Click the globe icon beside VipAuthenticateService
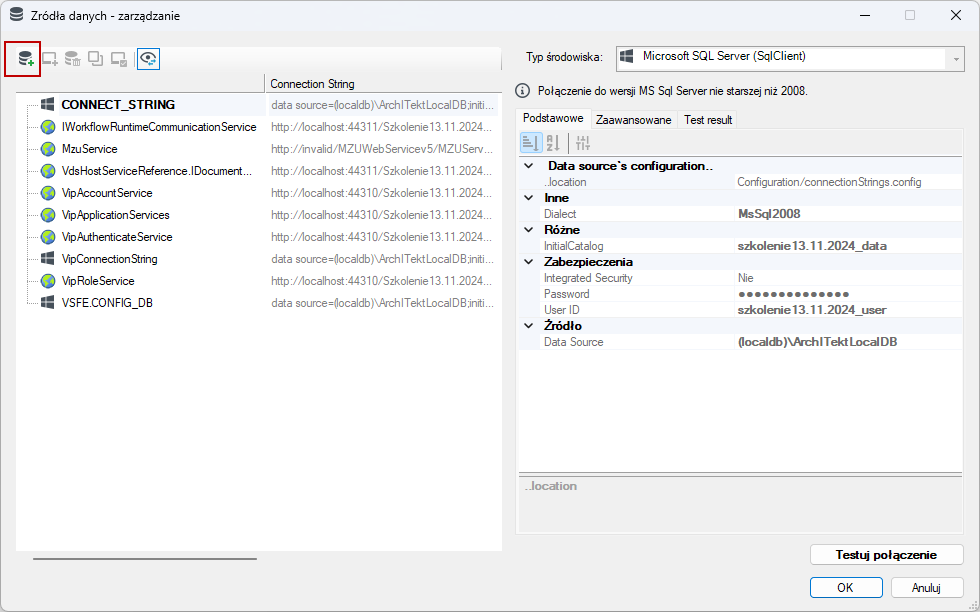The width and height of the screenshot is (980, 612). pyautogui.click(x=48, y=237)
